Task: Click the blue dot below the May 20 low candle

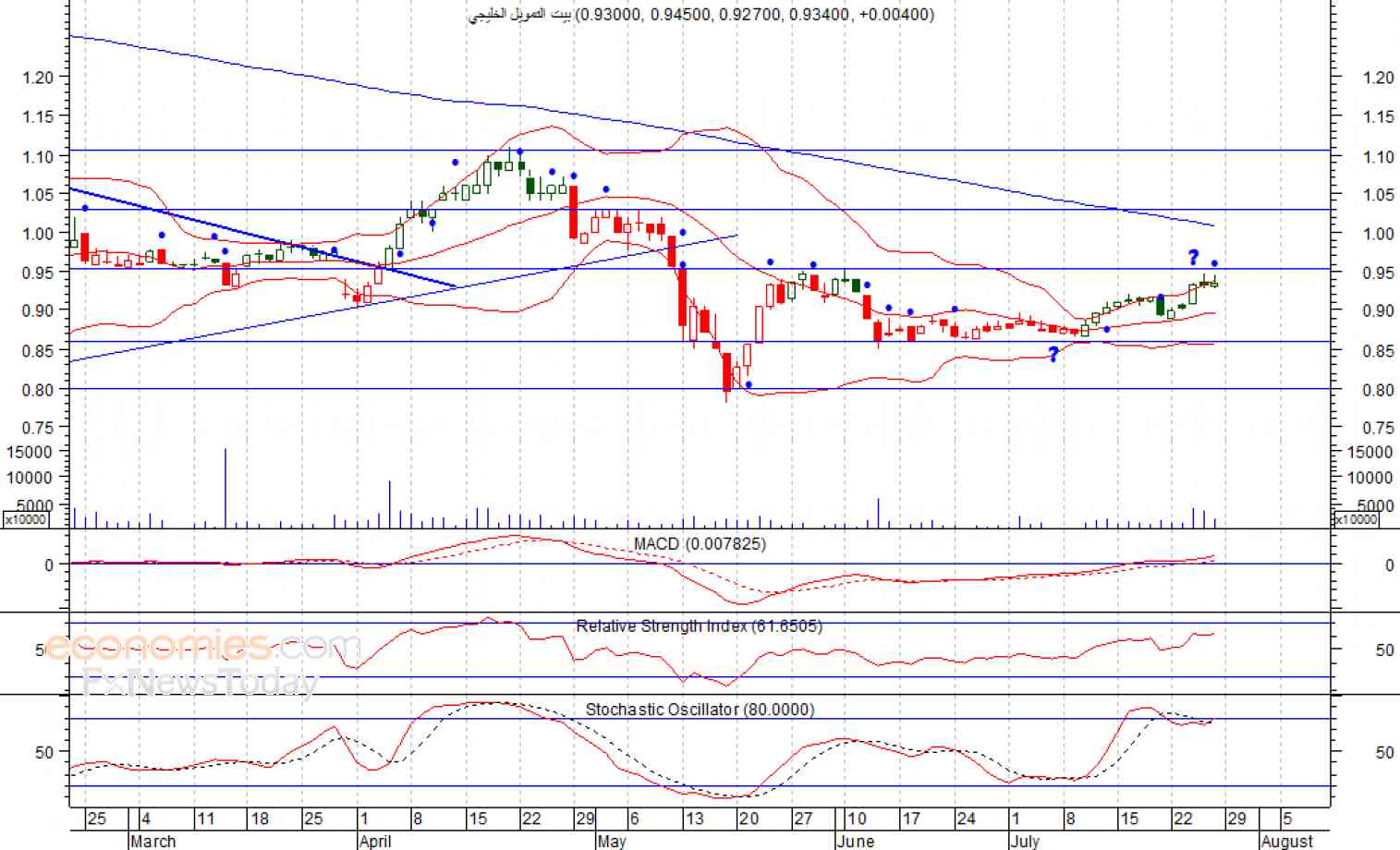Action: pyautogui.click(x=749, y=384)
